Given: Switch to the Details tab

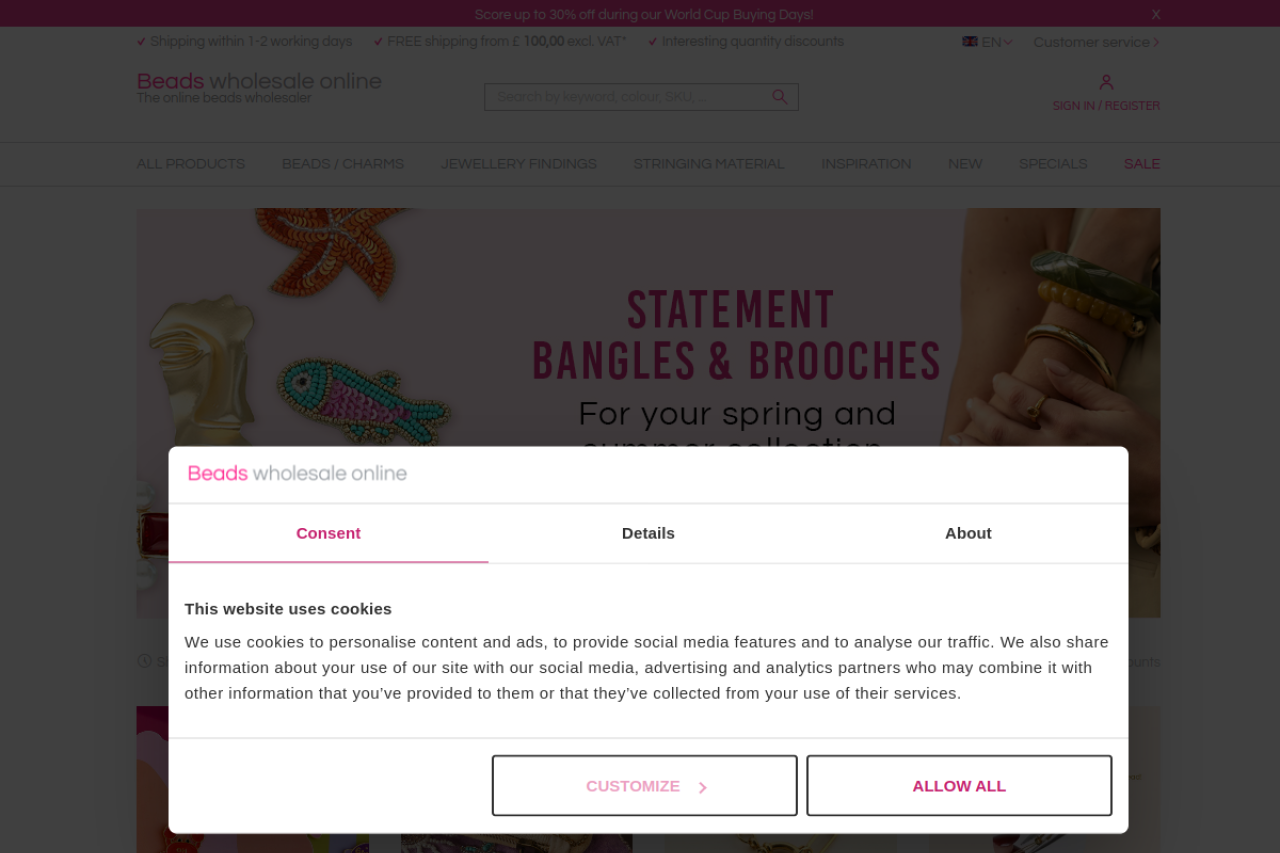Looking at the screenshot, I should pyautogui.click(x=648, y=533).
